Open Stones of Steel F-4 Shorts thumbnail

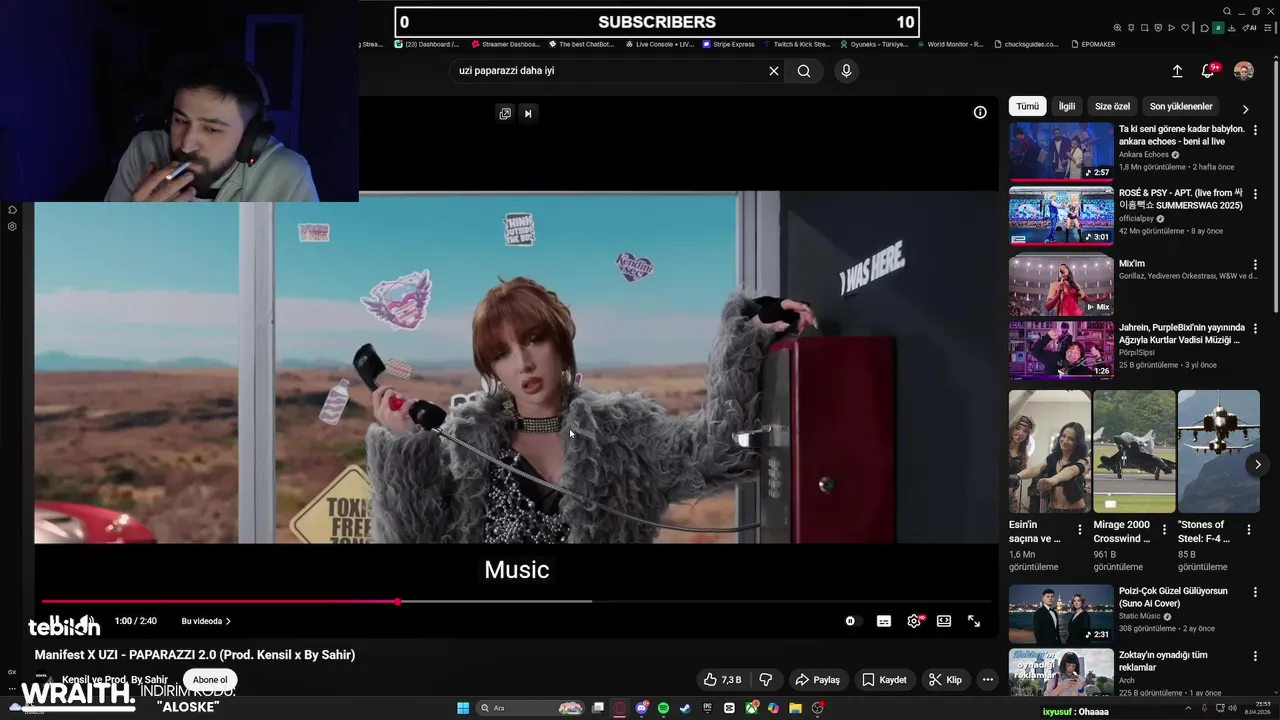click(x=1218, y=451)
